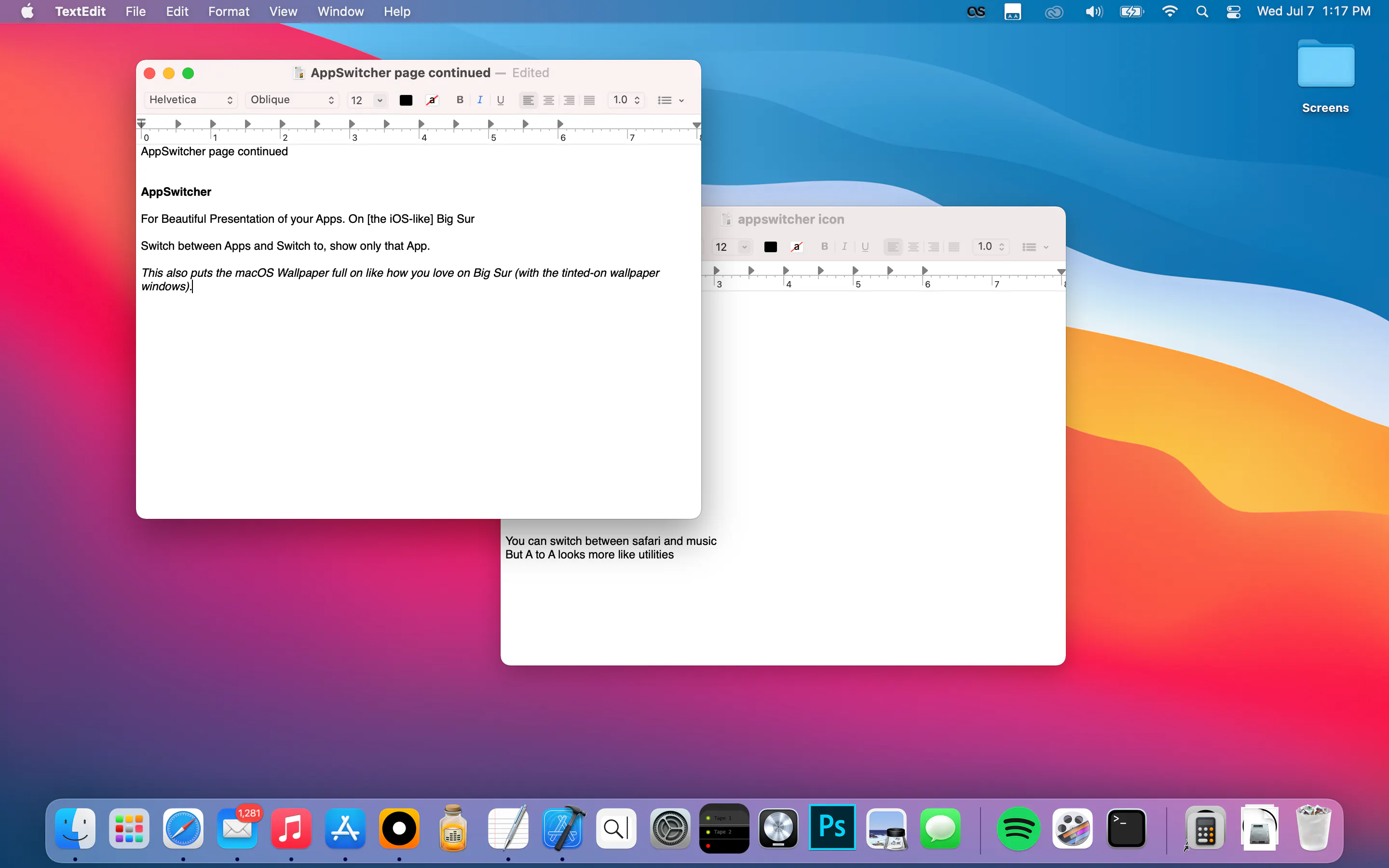Open the Help menu
Image resolution: width=1389 pixels, height=868 pixels.
click(396, 12)
